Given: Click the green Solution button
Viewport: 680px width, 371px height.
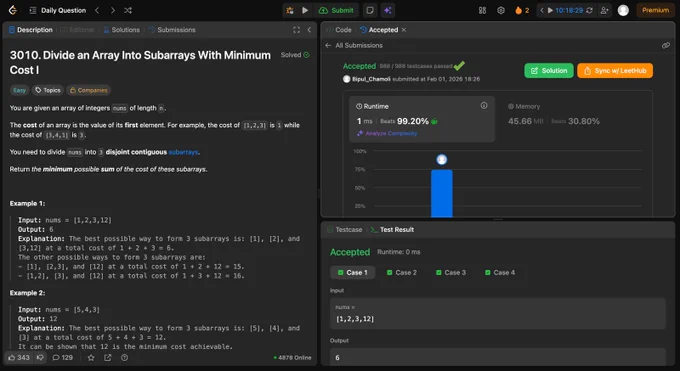Looking at the screenshot, I should click(549, 71).
